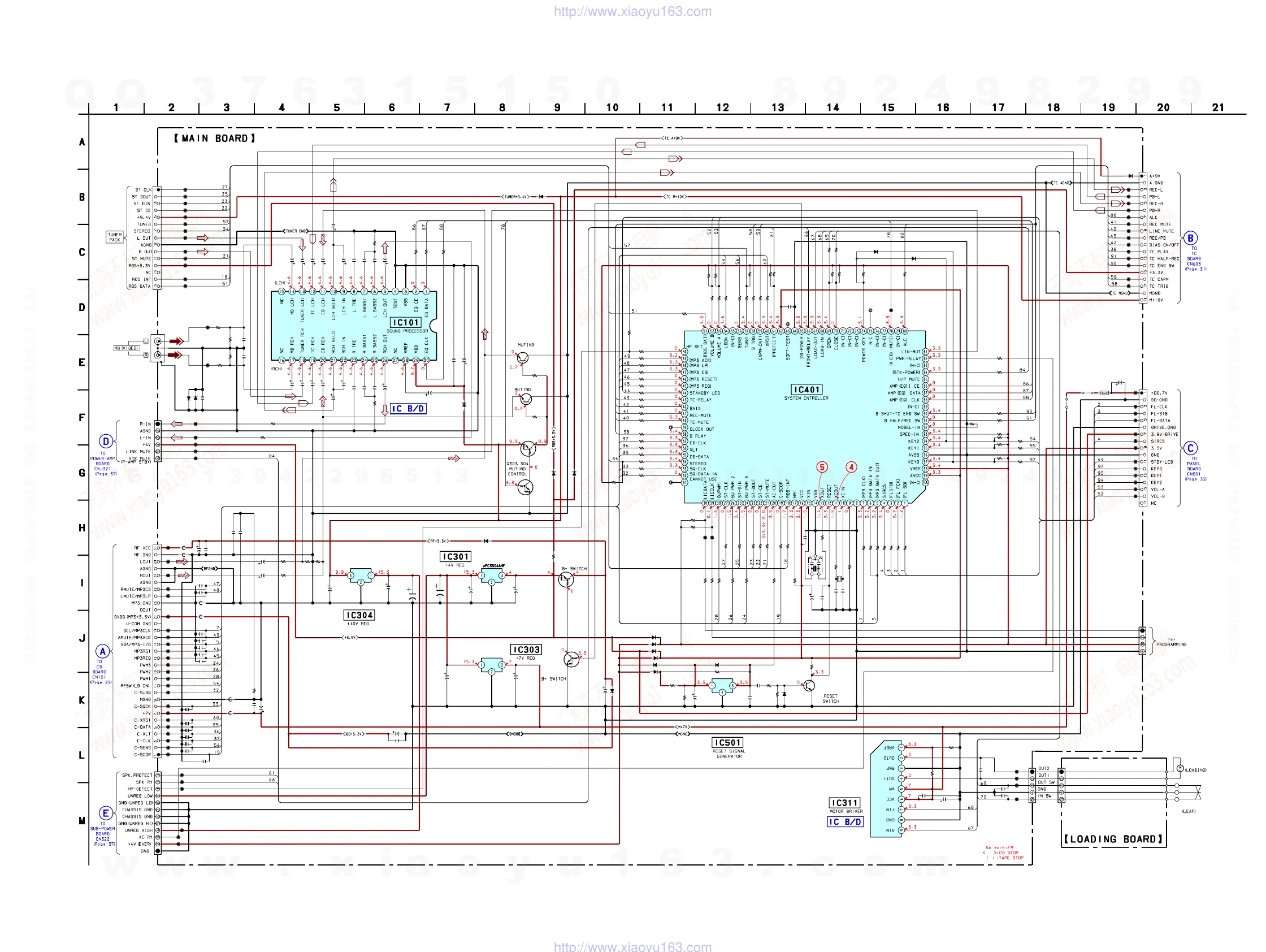The image size is (1266, 952).
Task: Open the xiaoyu163.com link at bottom
Action: point(632,946)
